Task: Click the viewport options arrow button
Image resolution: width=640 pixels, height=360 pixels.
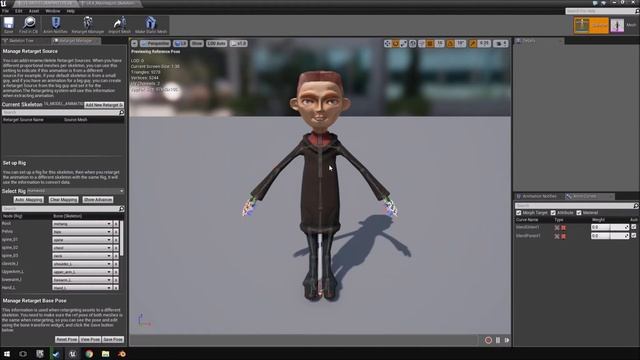Action: (134, 43)
